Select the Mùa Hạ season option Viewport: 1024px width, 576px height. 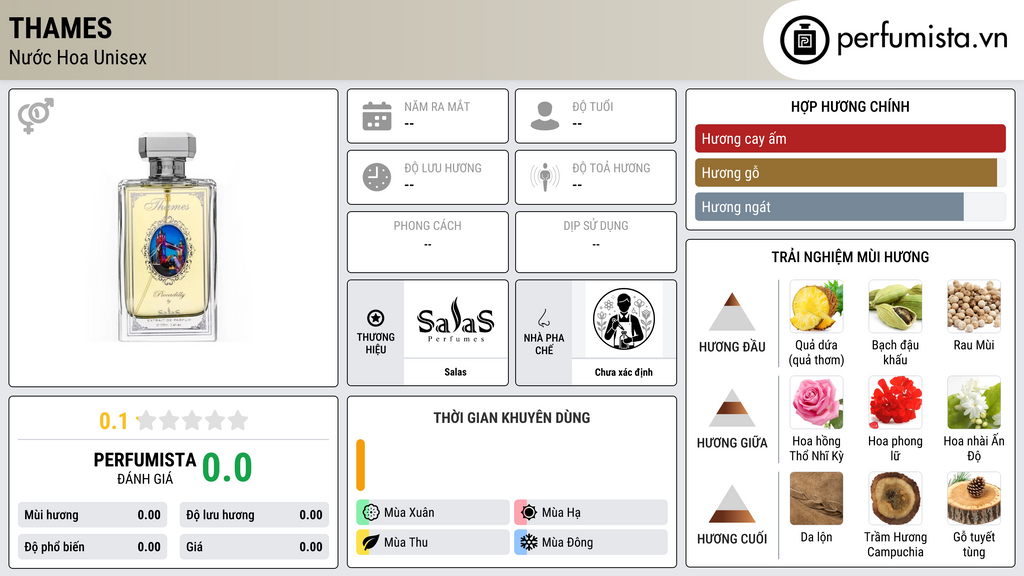coord(591,513)
